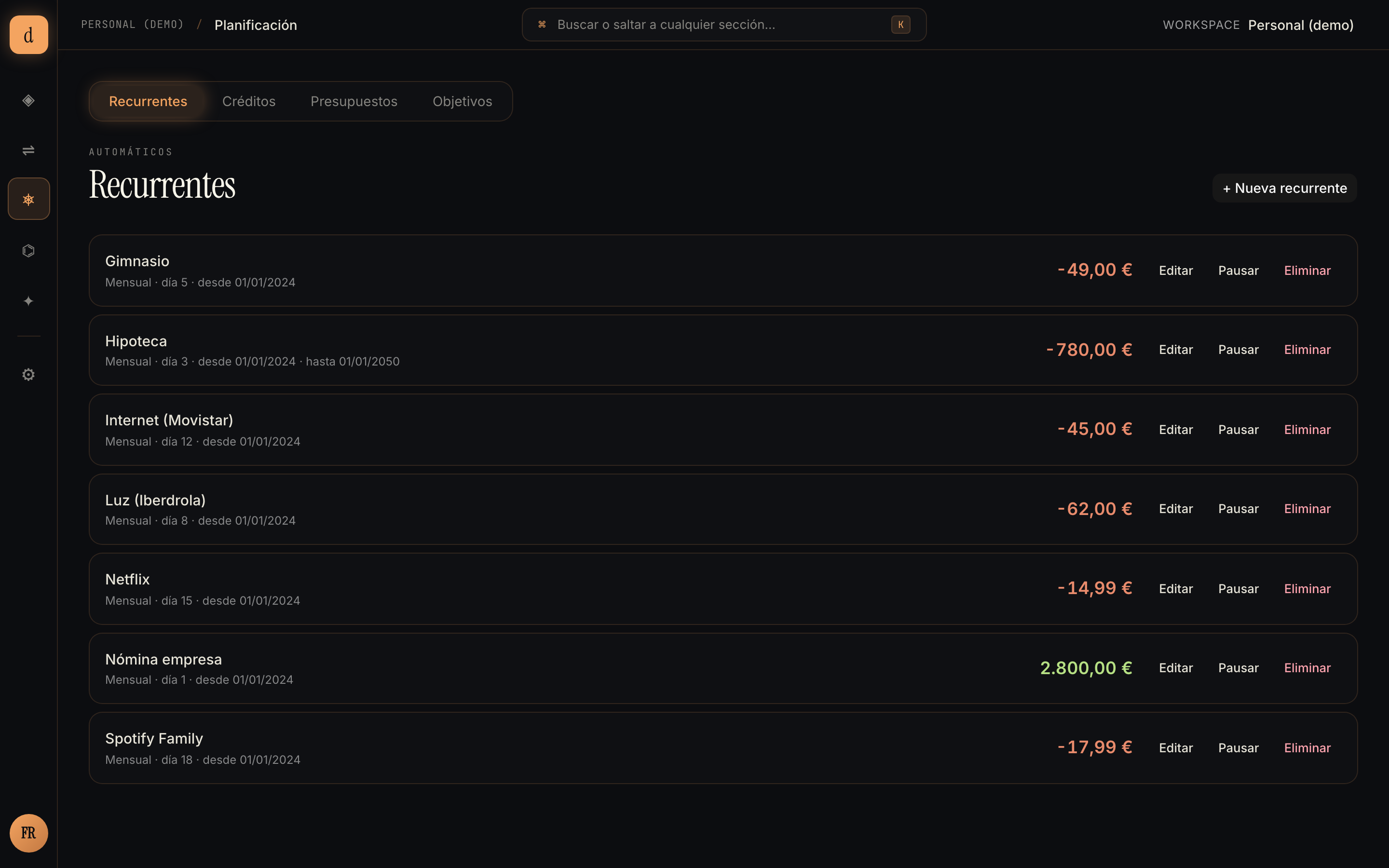Open the diamond dashboard sidebar icon
This screenshot has width=1389, height=868.
[29, 100]
